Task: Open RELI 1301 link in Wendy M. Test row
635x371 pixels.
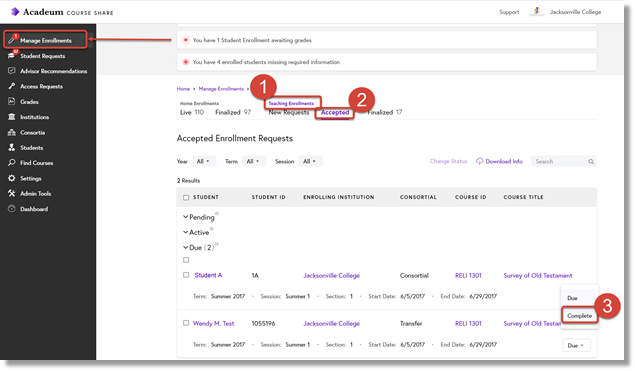Action: tap(468, 324)
